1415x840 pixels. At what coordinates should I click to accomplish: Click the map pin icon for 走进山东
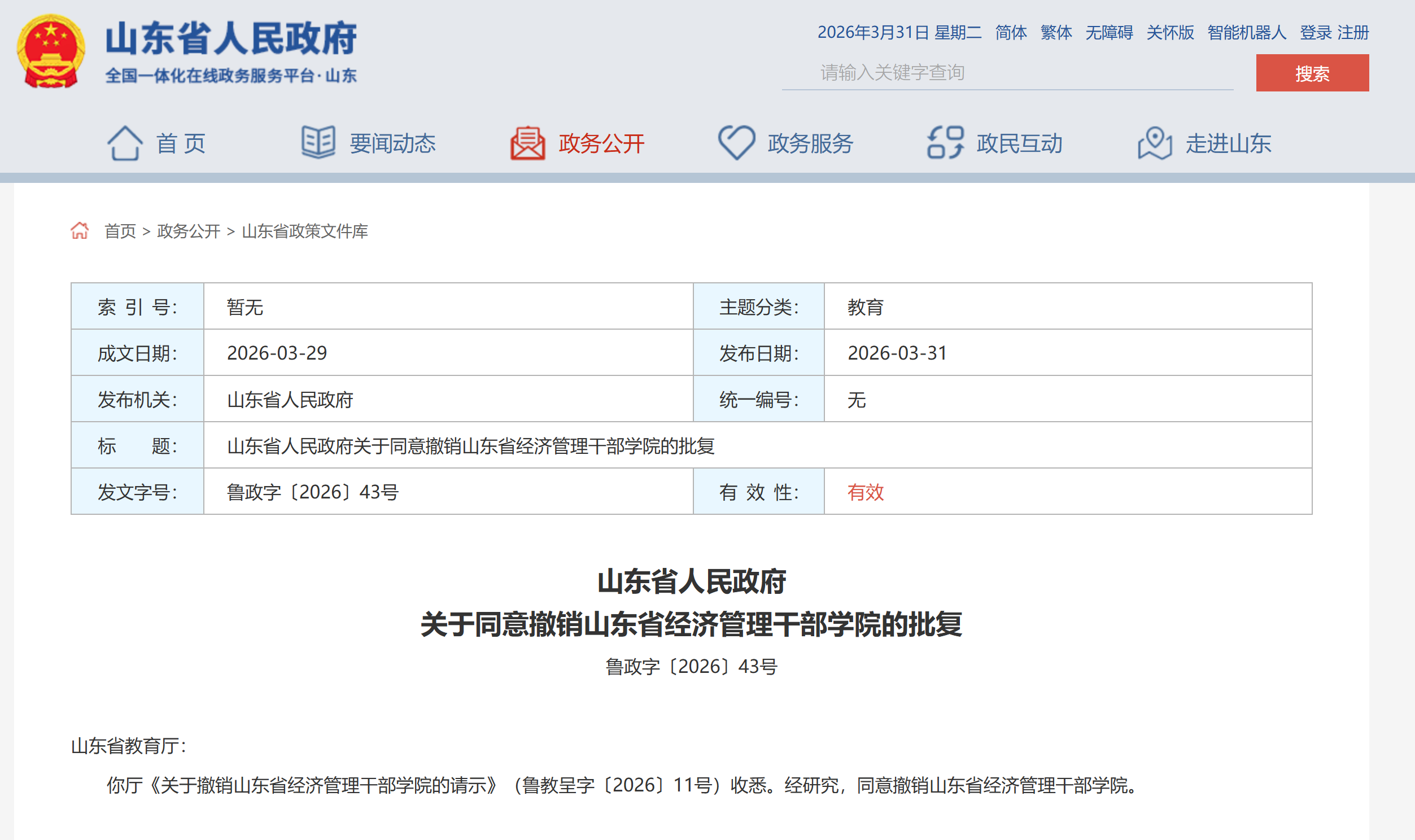1155,143
